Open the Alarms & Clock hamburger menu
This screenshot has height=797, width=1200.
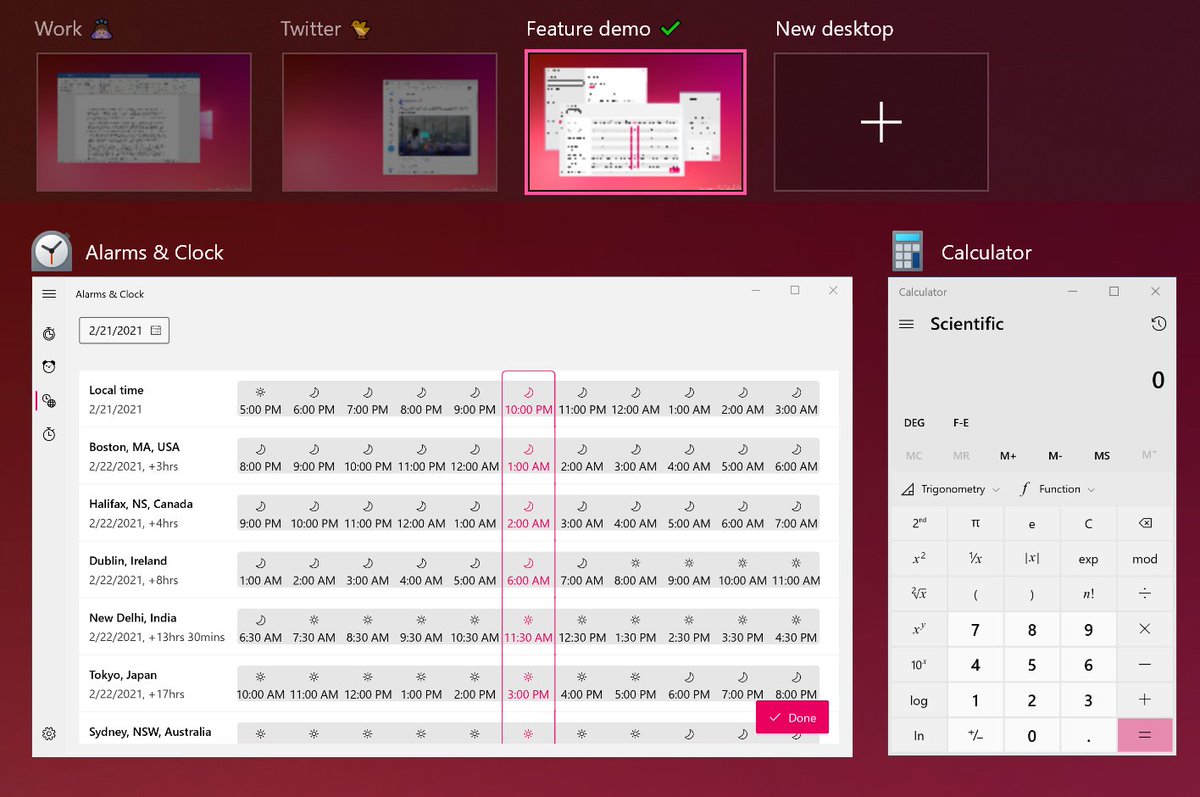click(x=49, y=294)
